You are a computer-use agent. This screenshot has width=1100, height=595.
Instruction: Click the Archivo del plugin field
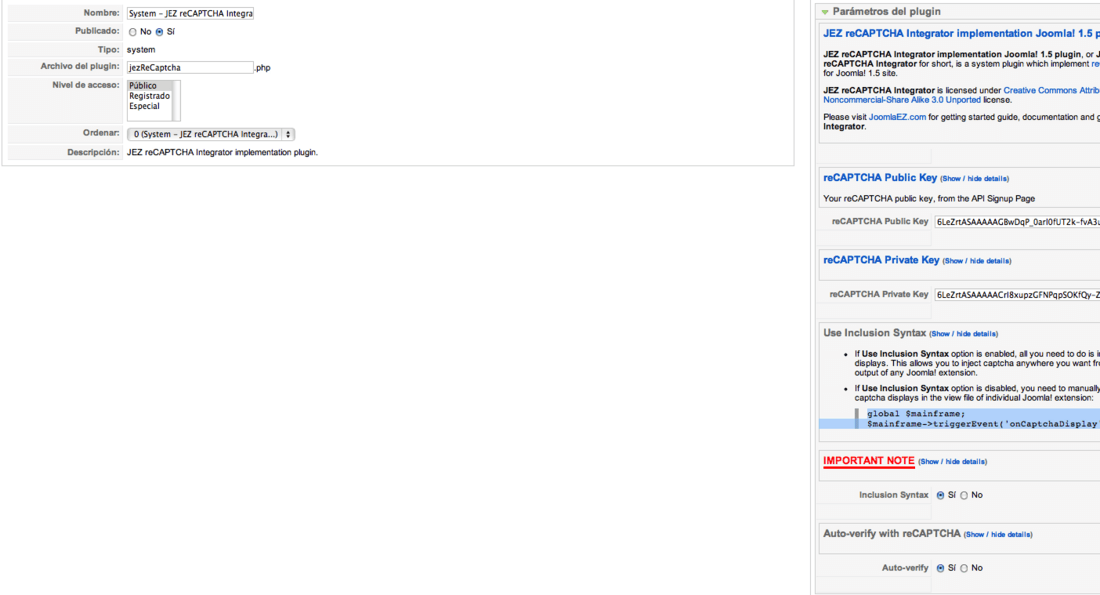coord(190,67)
